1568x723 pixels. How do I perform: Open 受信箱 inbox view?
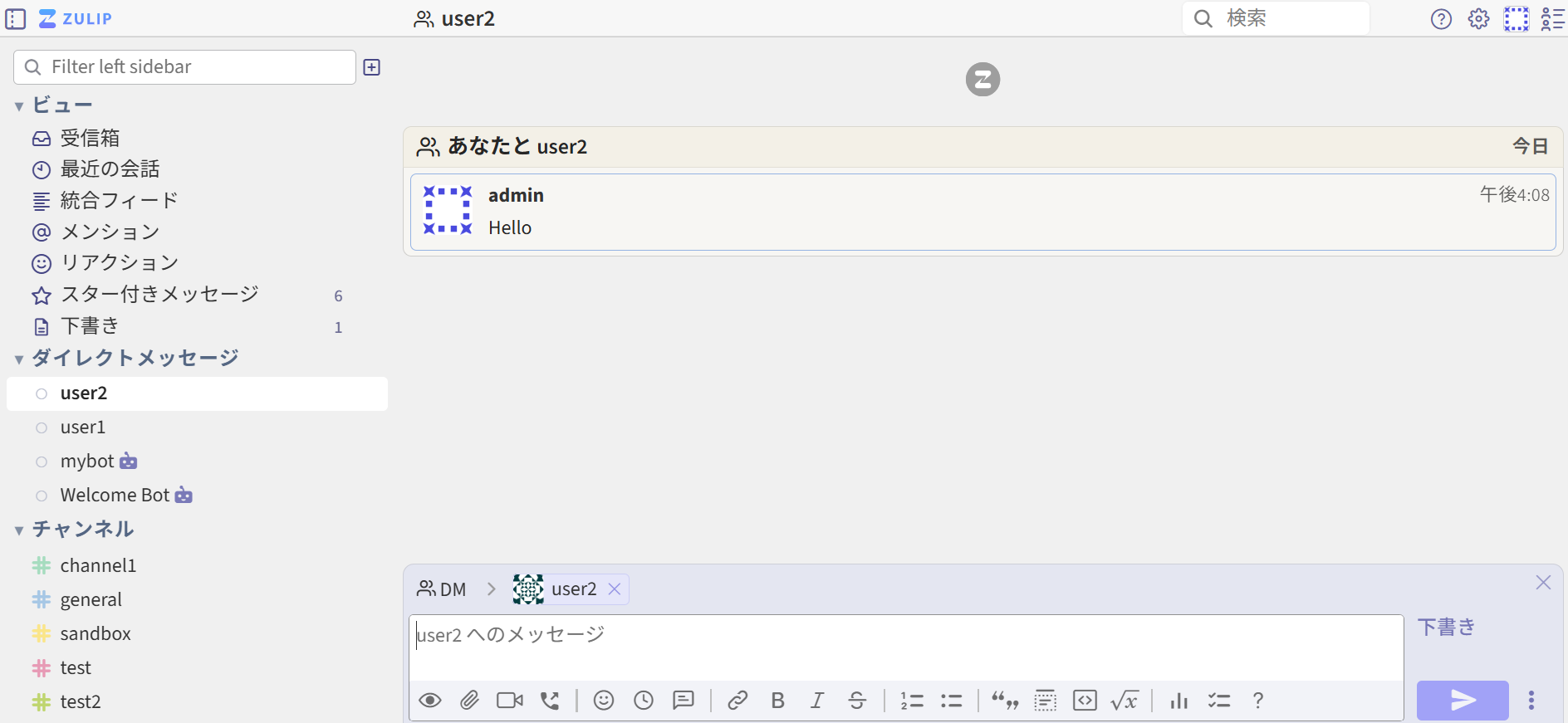[x=90, y=138]
